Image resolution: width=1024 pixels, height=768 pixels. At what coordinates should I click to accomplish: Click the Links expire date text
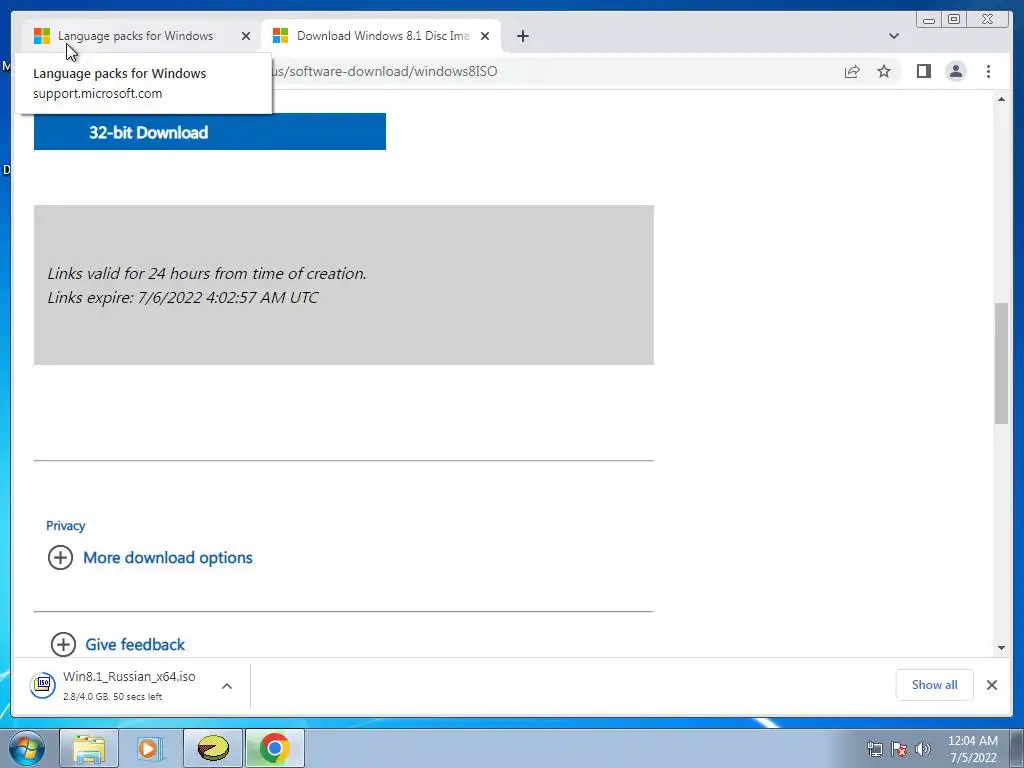(x=183, y=298)
